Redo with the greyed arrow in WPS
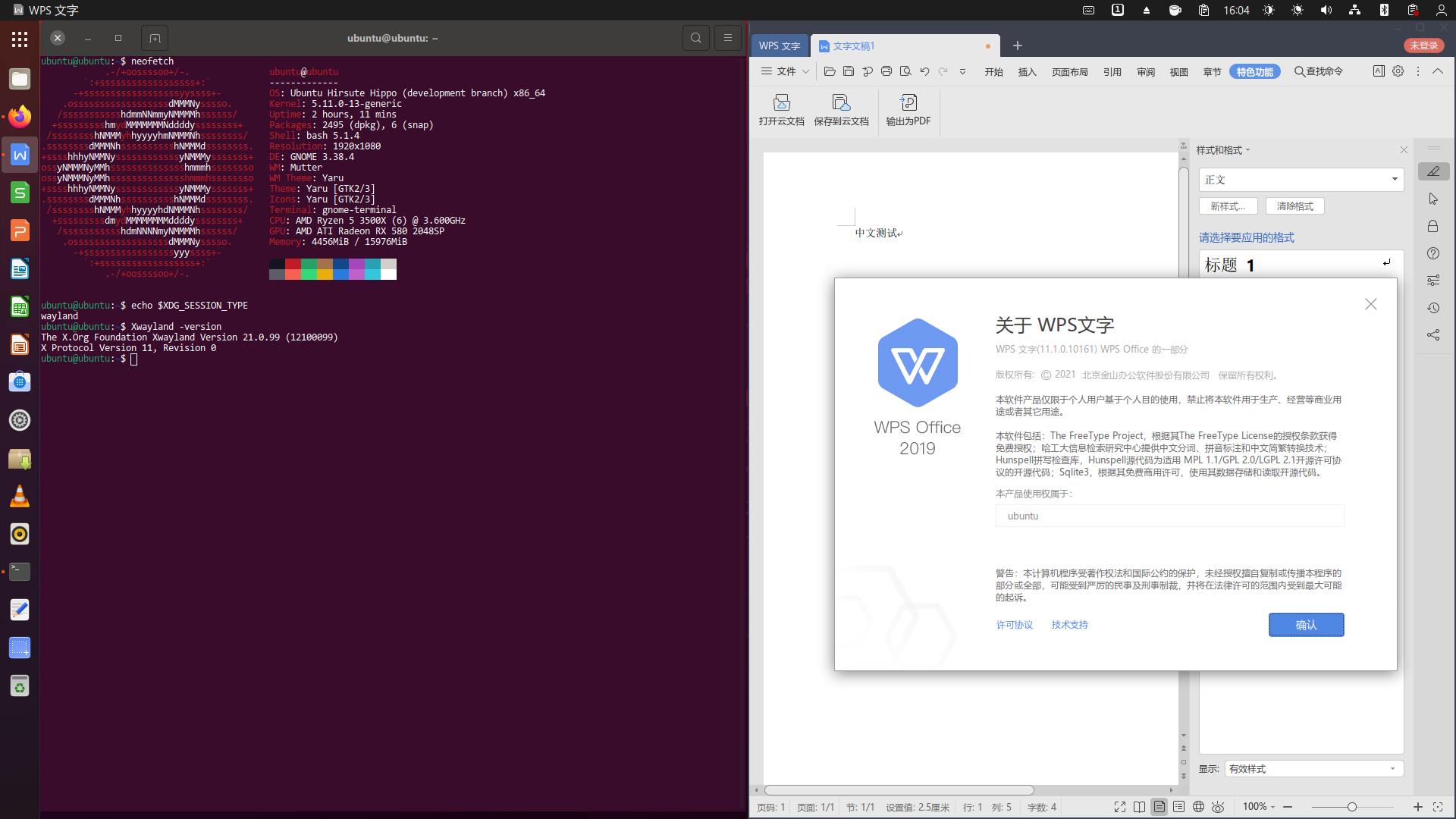Screen dimensions: 1456x819 point(943,71)
